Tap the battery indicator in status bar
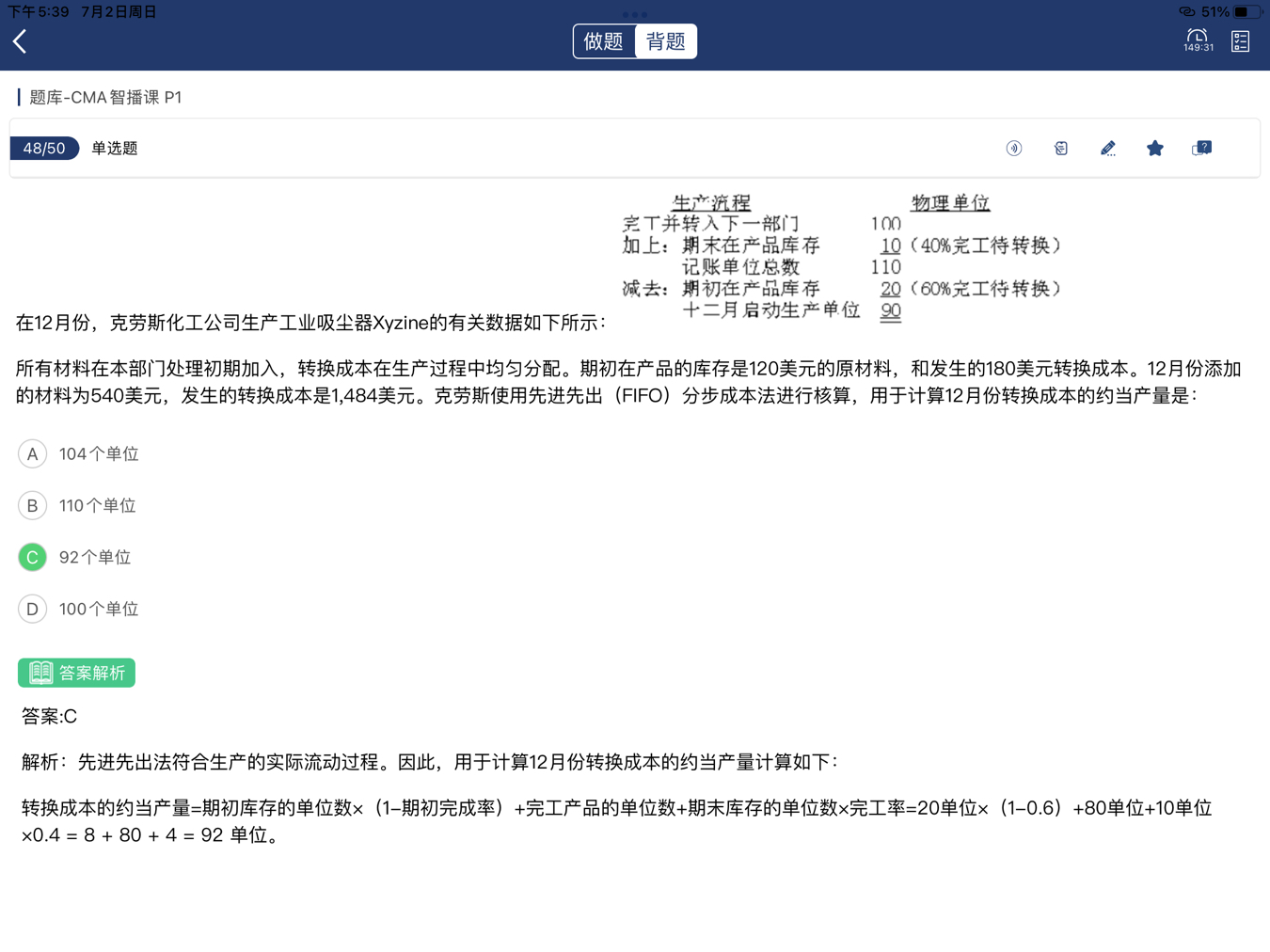 (x=1246, y=12)
